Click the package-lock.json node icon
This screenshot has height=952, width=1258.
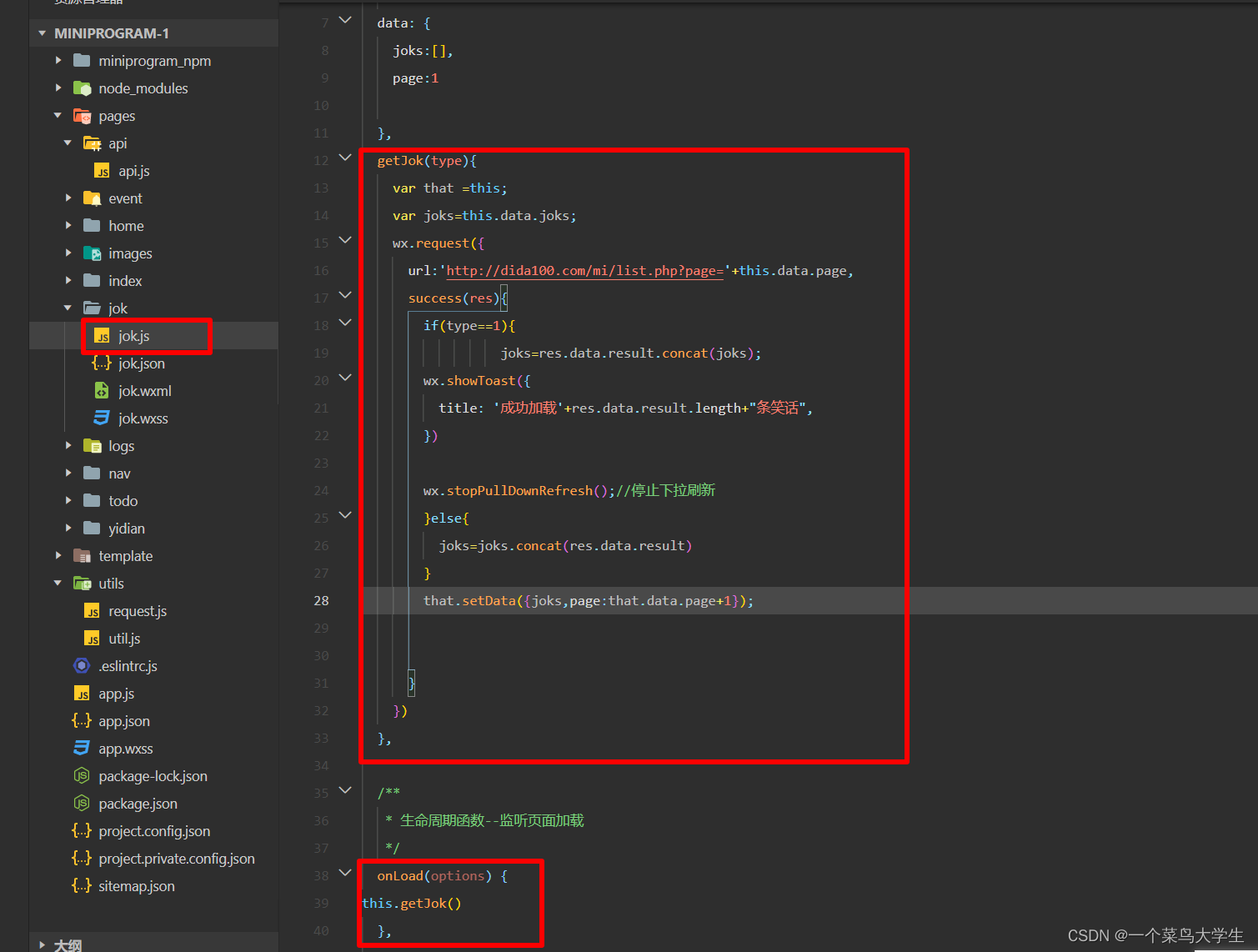point(82,776)
